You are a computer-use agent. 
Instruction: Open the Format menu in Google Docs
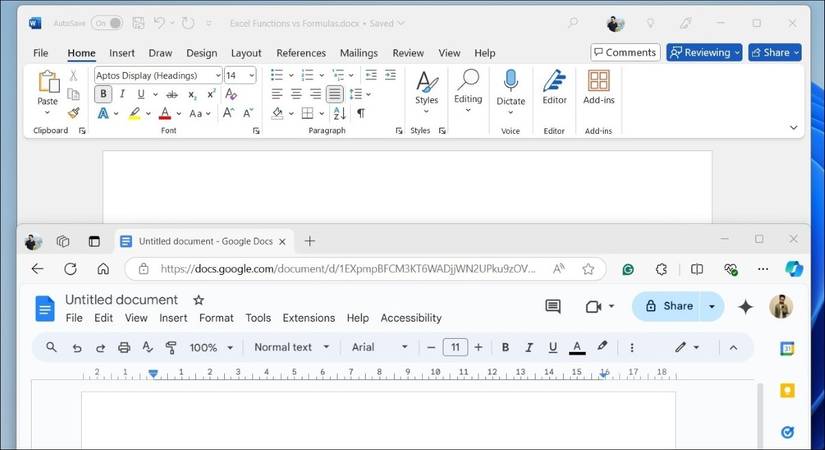click(216, 318)
